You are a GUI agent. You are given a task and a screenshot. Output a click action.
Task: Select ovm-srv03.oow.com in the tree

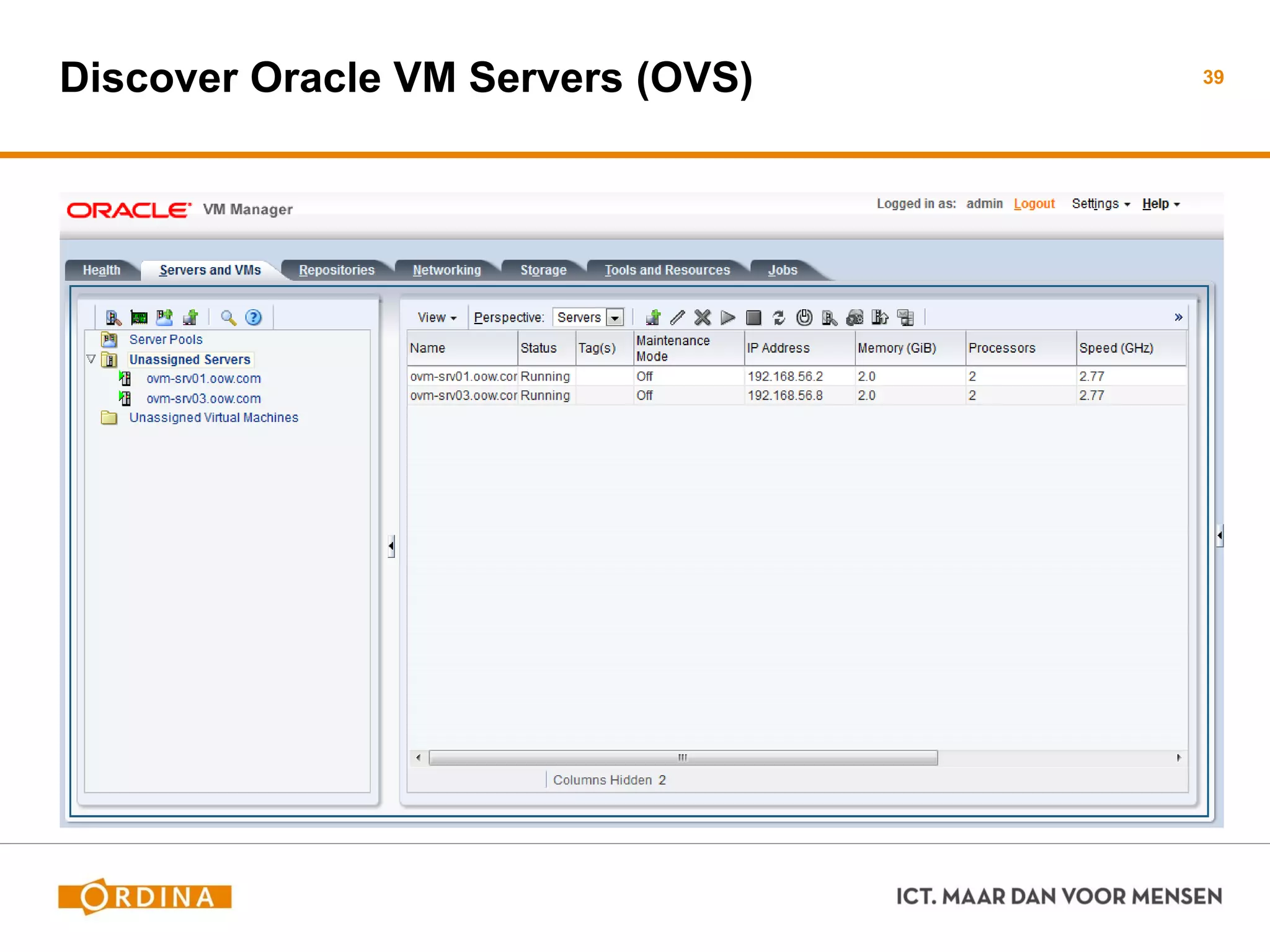[x=203, y=399]
